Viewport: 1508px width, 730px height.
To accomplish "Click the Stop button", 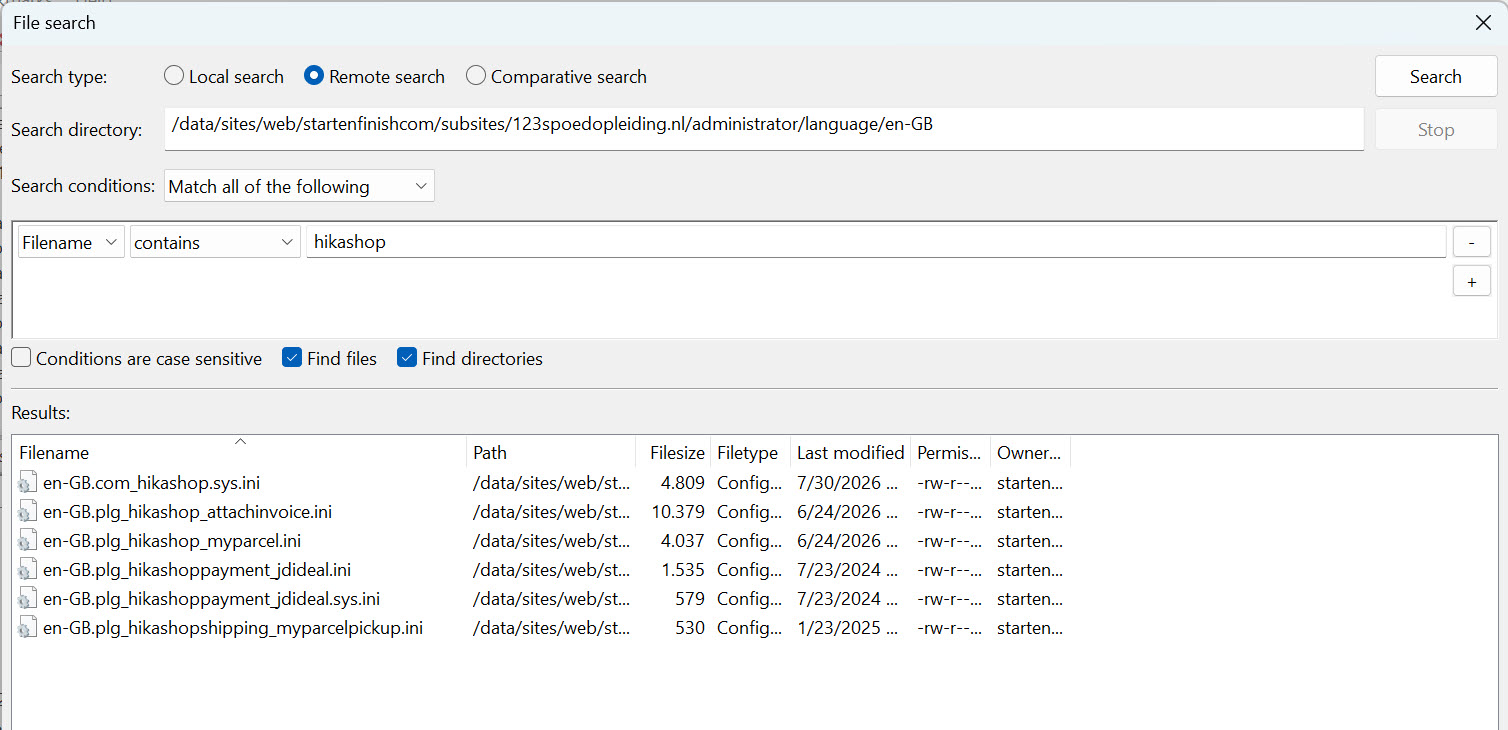I will 1436,130.
